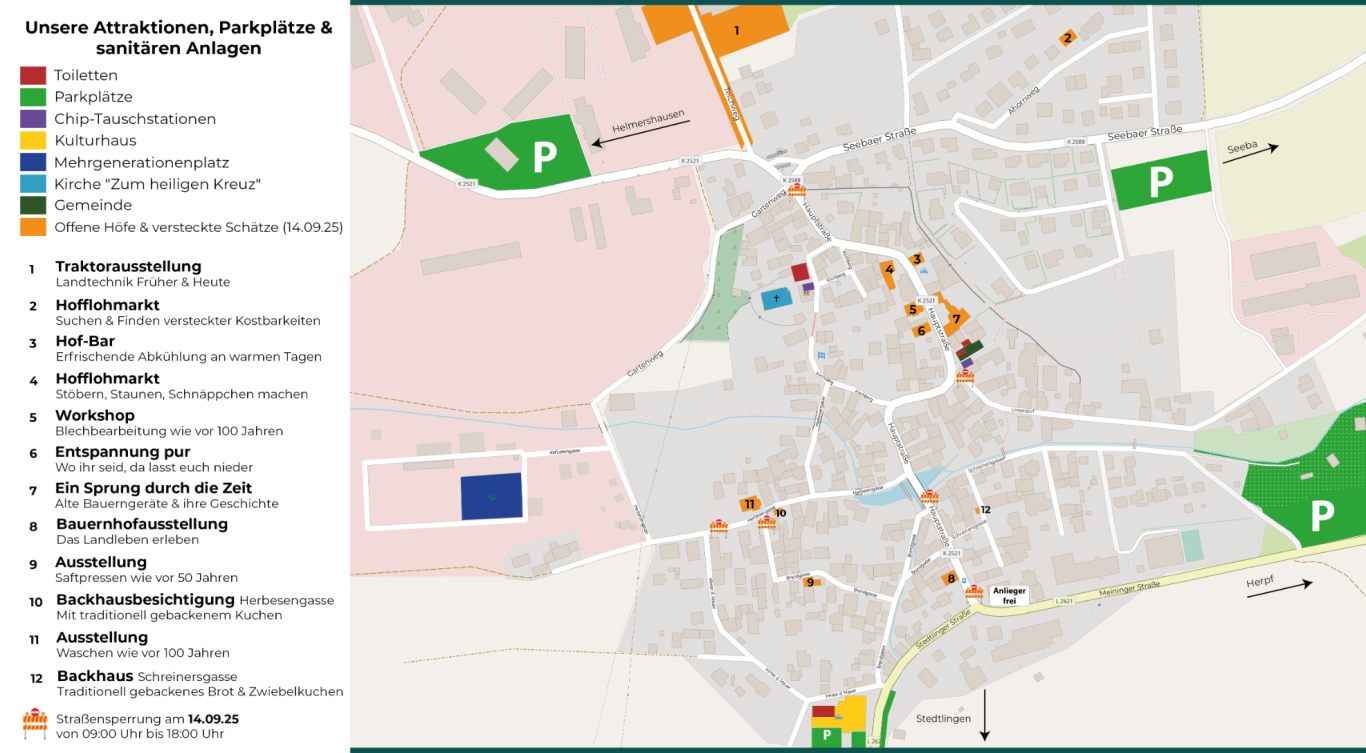Click the arrow pointing to Stedtlingen
The height and width of the screenshot is (753, 1366).
click(984, 714)
